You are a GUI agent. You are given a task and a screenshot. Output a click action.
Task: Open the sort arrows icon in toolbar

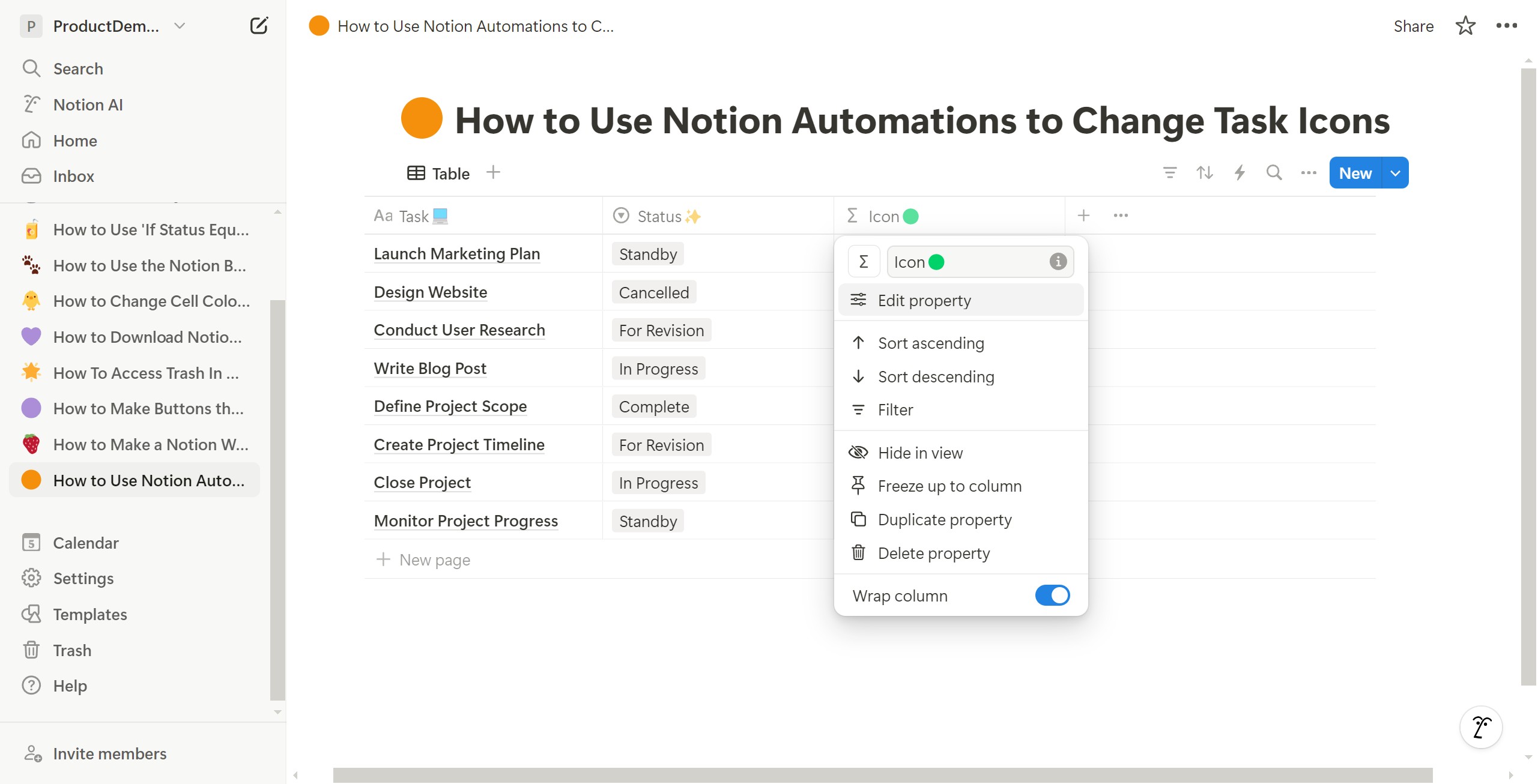pyautogui.click(x=1205, y=173)
